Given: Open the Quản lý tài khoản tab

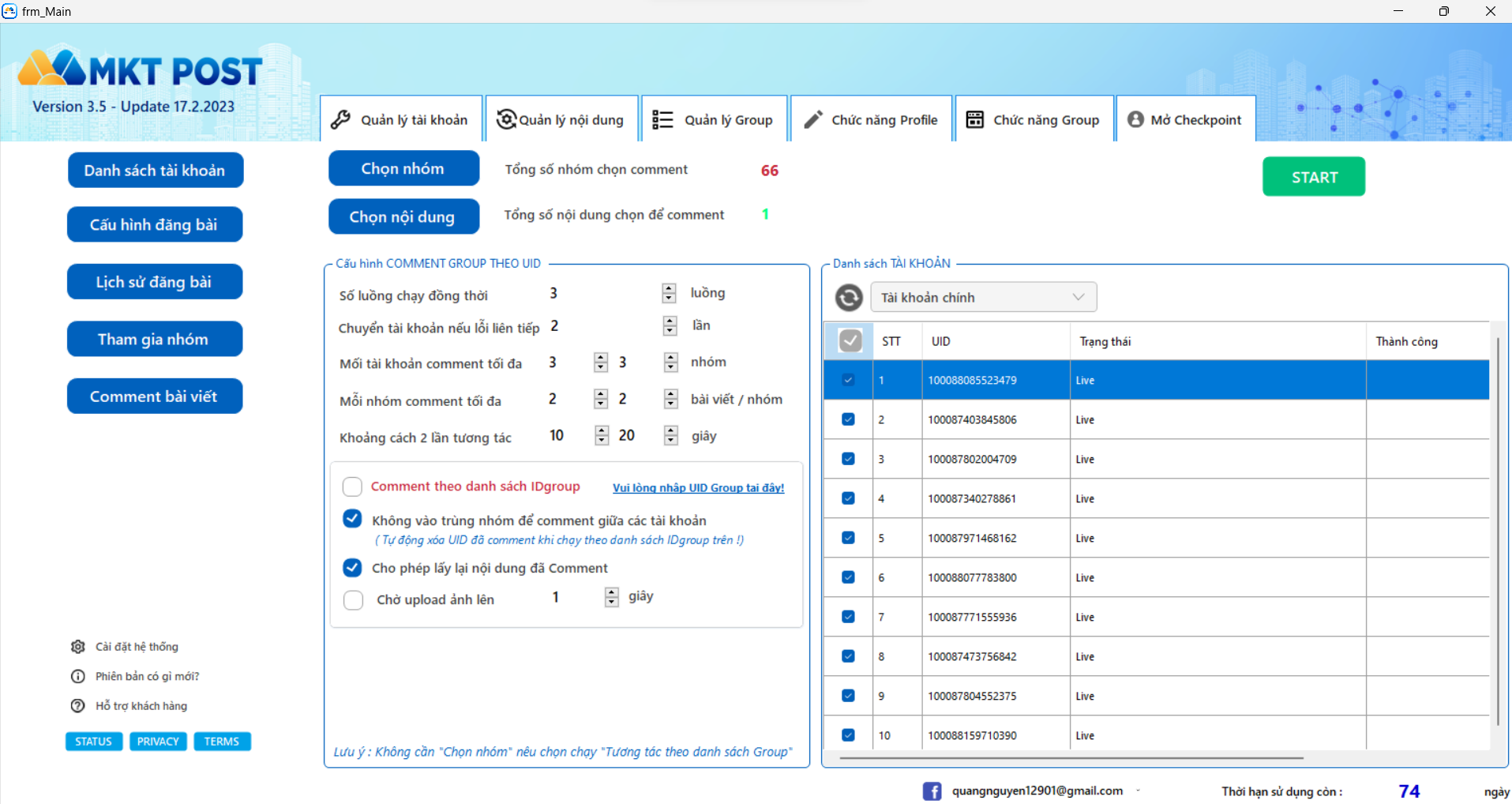Looking at the screenshot, I should coord(401,119).
